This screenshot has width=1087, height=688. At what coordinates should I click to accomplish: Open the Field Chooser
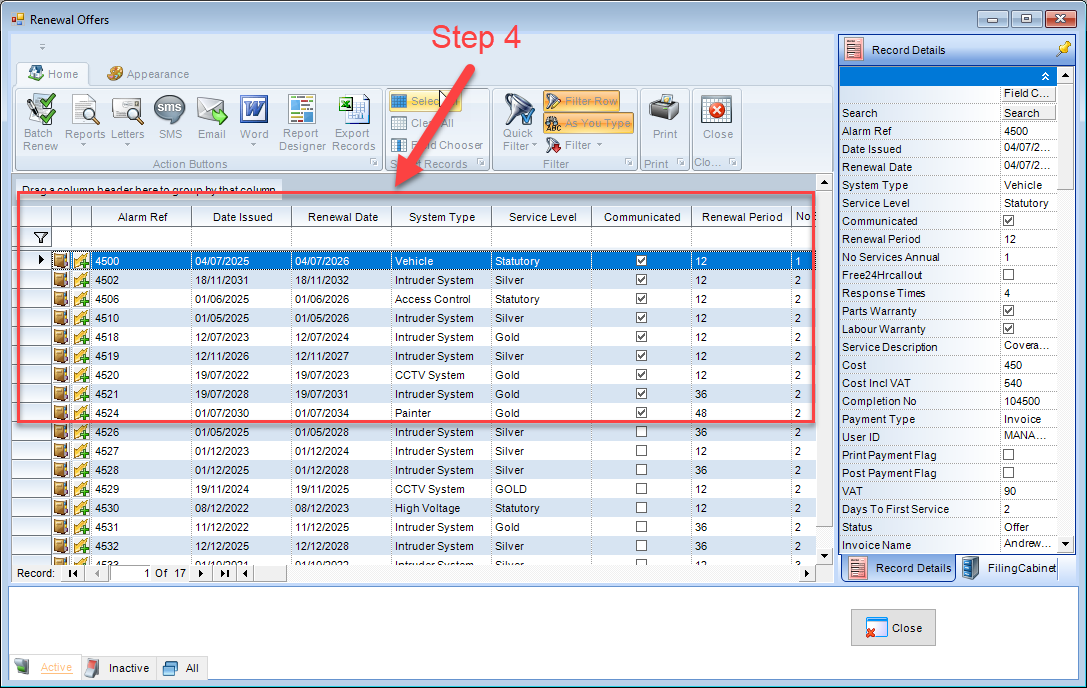click(x=437, y=145)
